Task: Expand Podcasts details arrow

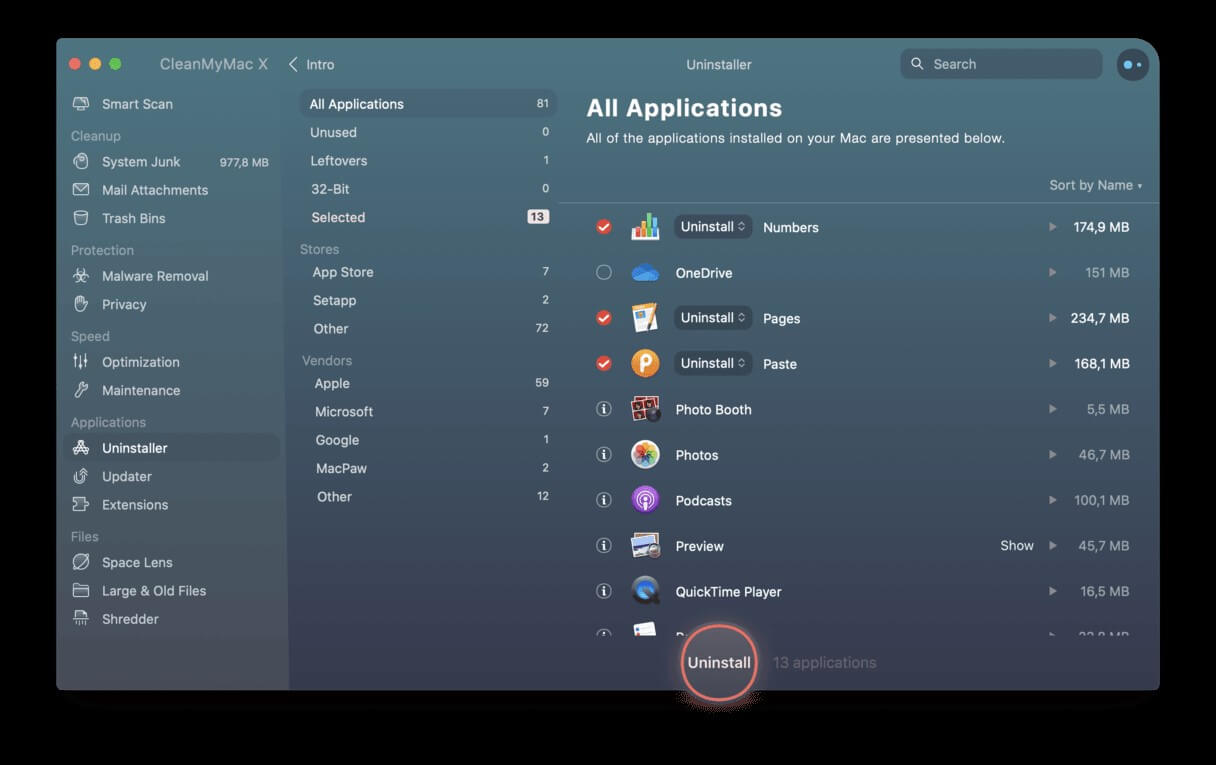Action: (1053, 500)
